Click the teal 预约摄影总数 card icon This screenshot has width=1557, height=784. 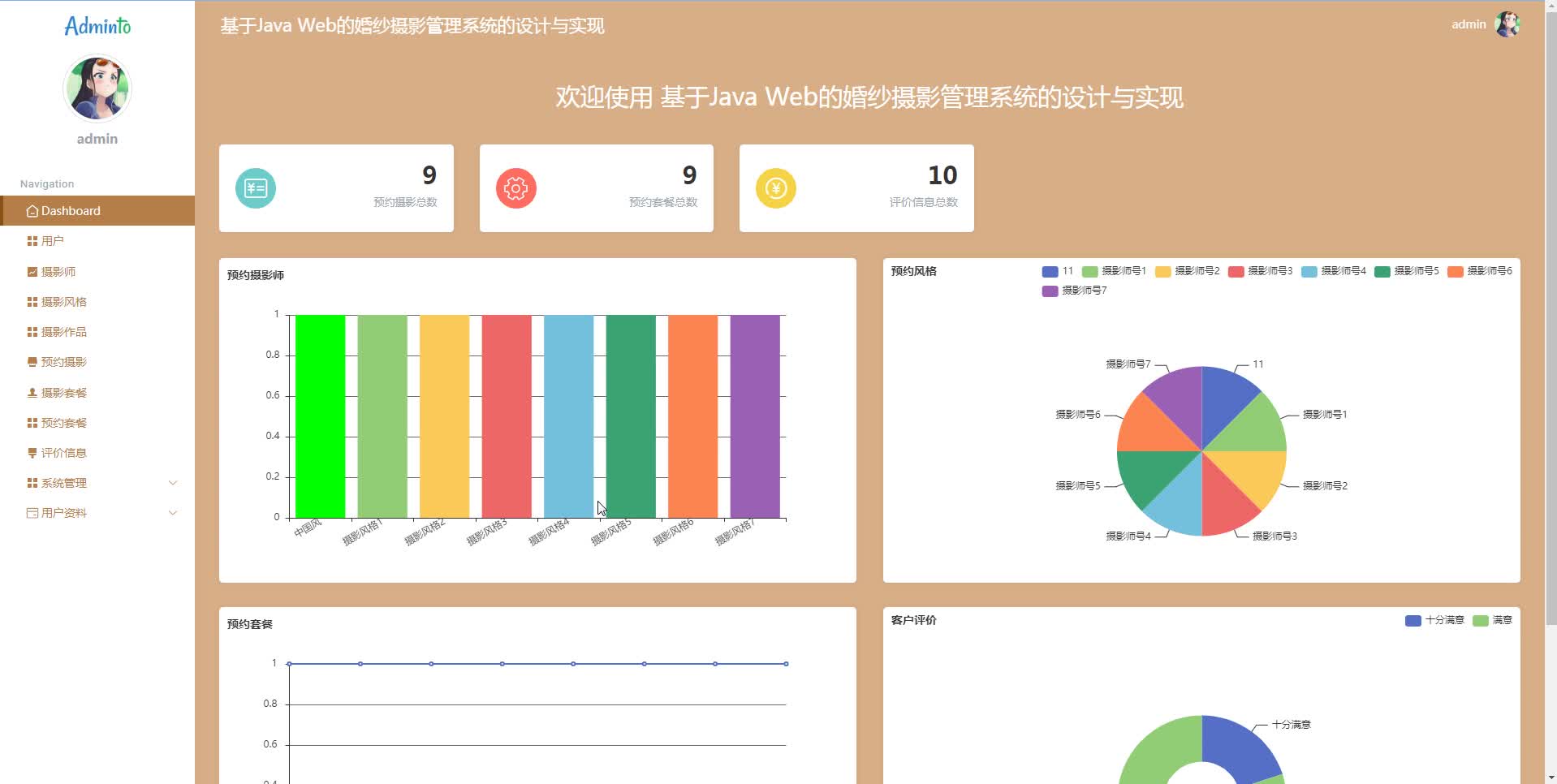coord(256,188)
